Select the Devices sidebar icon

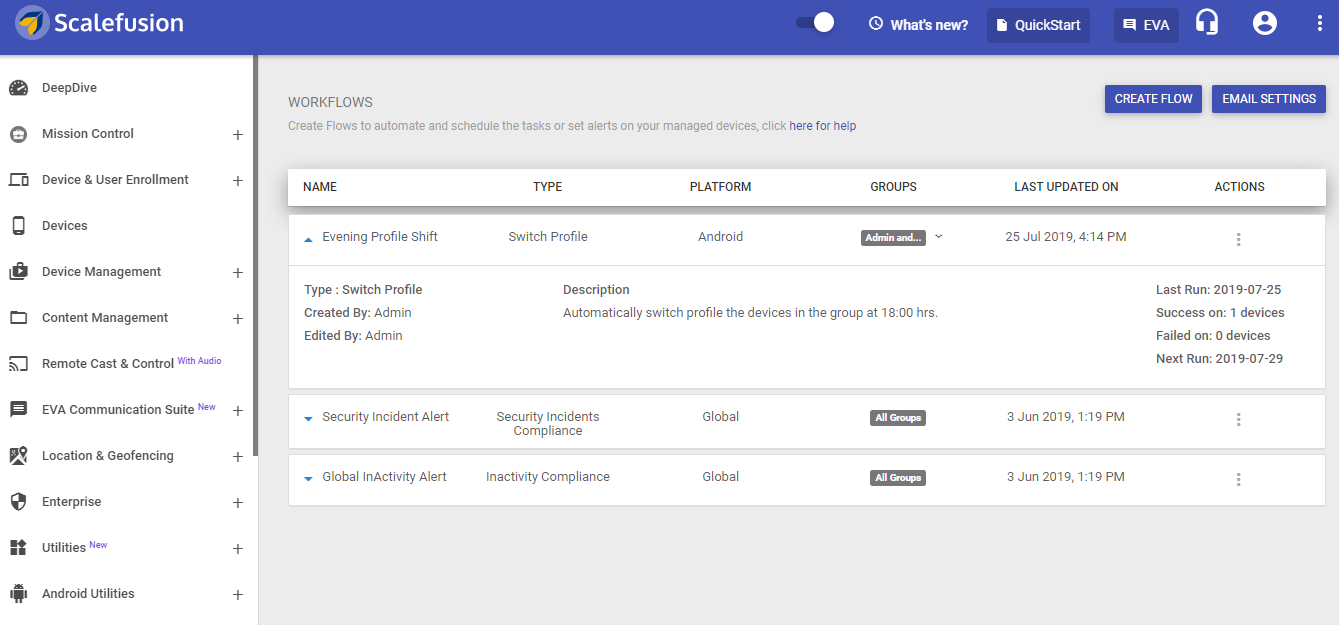[x=18, y=225]
